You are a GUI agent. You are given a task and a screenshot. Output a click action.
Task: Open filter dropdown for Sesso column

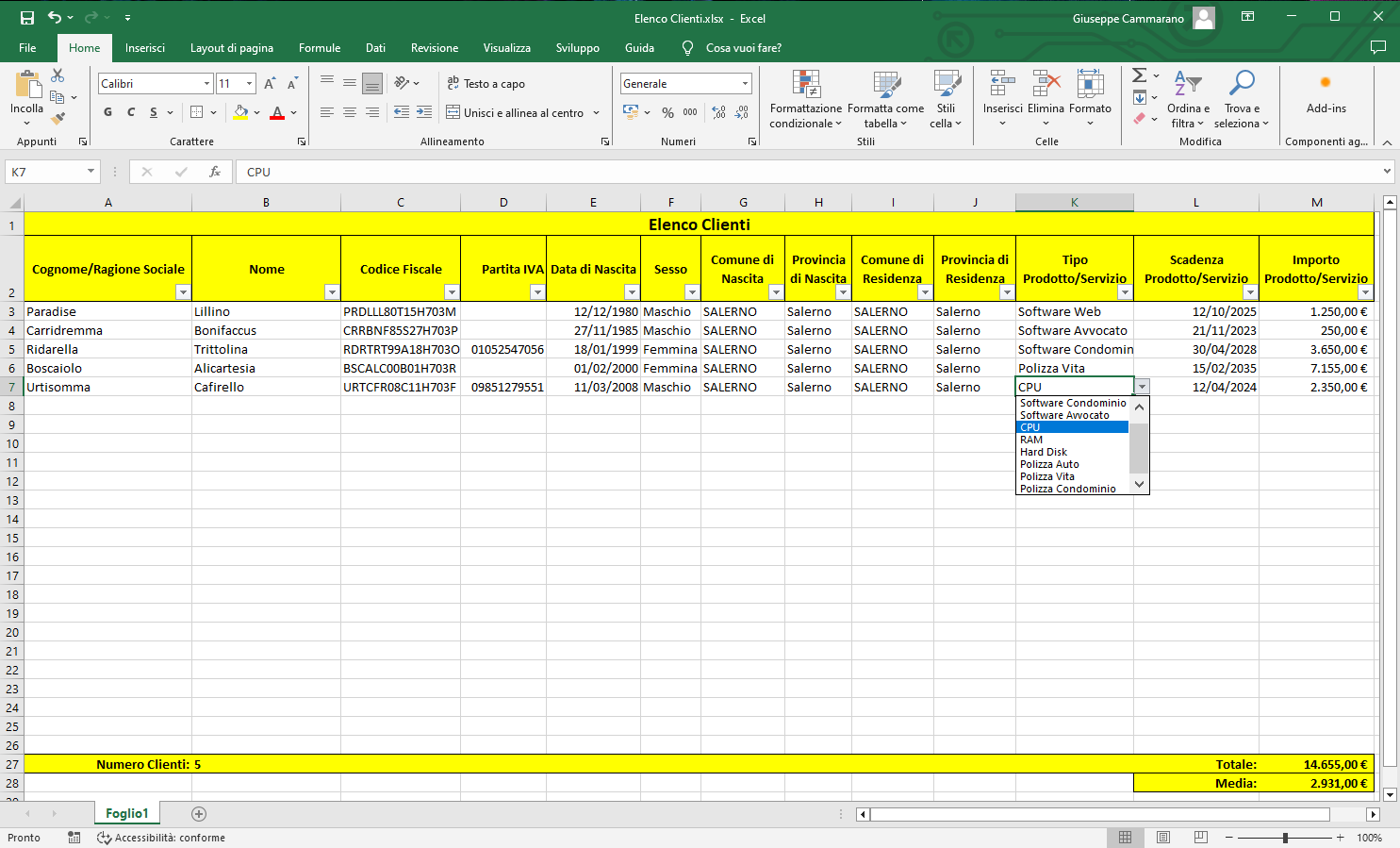tap(692, 292)
